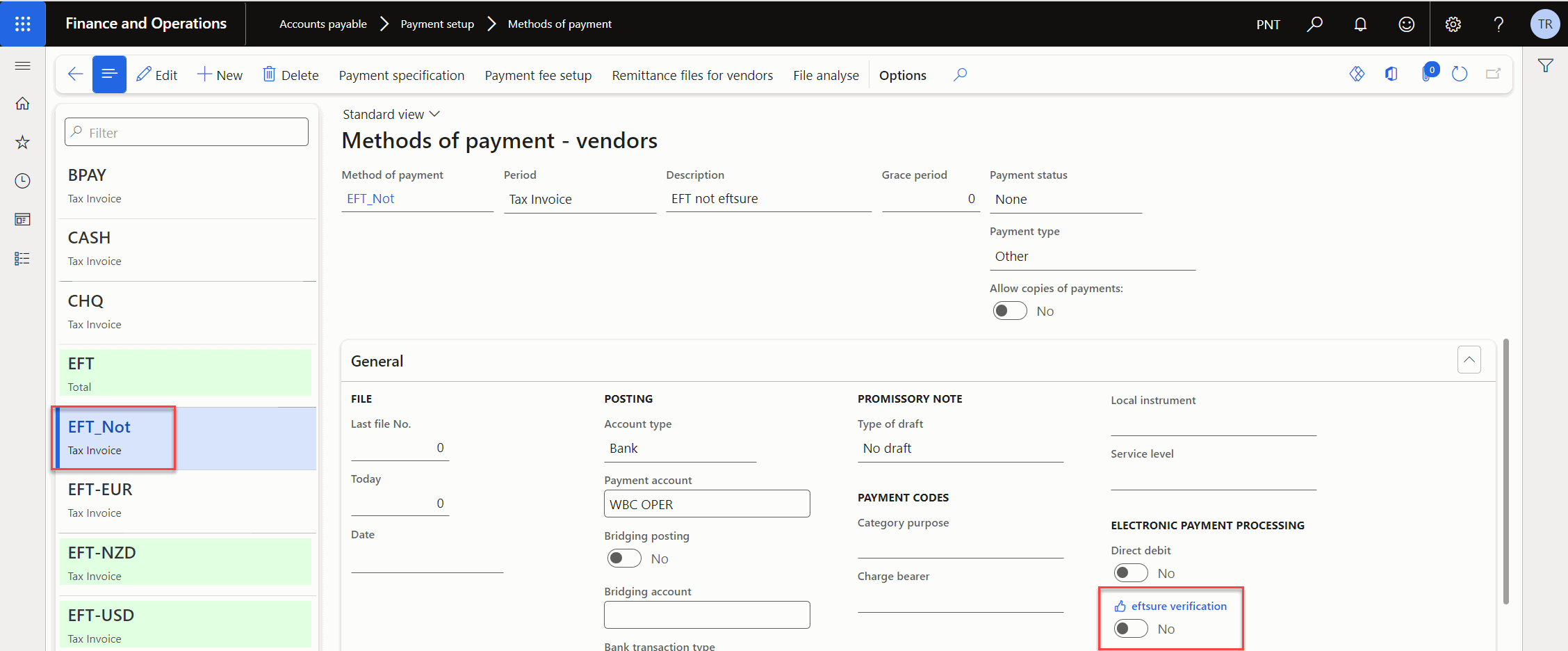1568x651 pixels.
Task: Click the vertical scrollbar of the form
Action: [x=1505, y=472]
